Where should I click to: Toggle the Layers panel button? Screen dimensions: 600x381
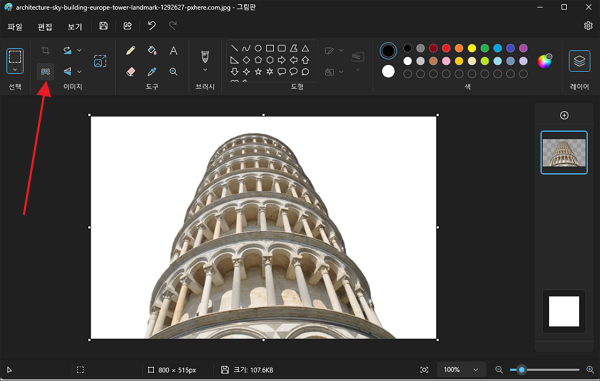(x=579, y=61)
